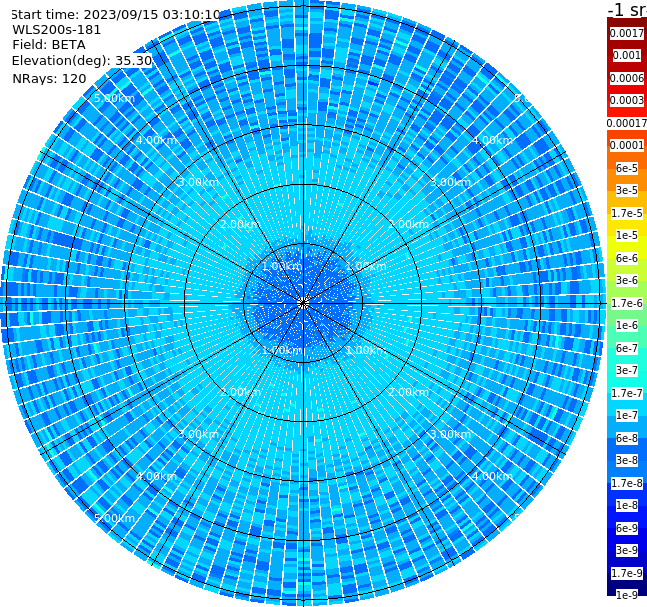
Task: Click the upper-left 5.00km range ring label
Action: coord(114,98)
